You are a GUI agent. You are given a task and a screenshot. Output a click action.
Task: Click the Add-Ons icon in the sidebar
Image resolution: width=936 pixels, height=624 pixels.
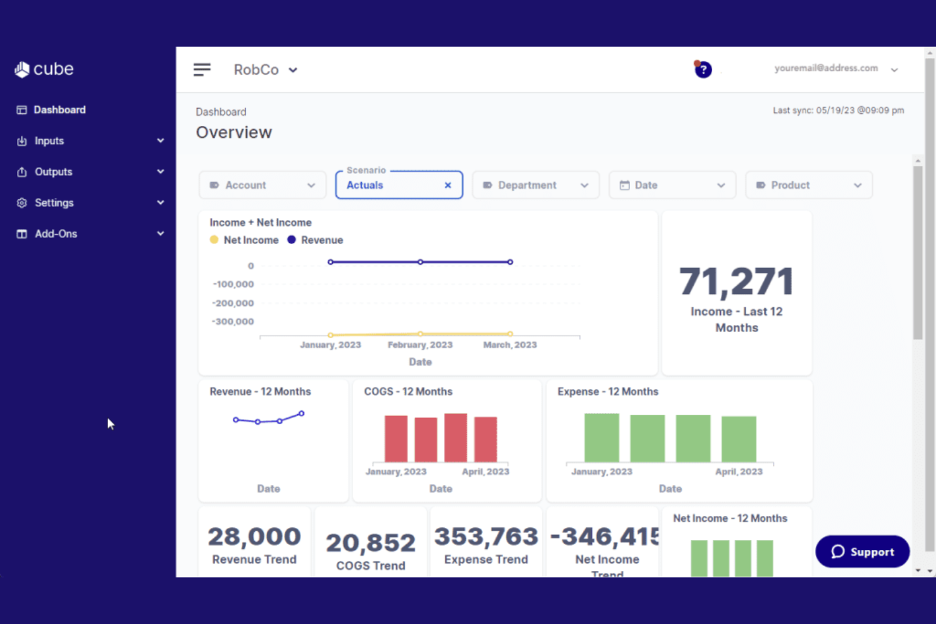click(22, 233)
